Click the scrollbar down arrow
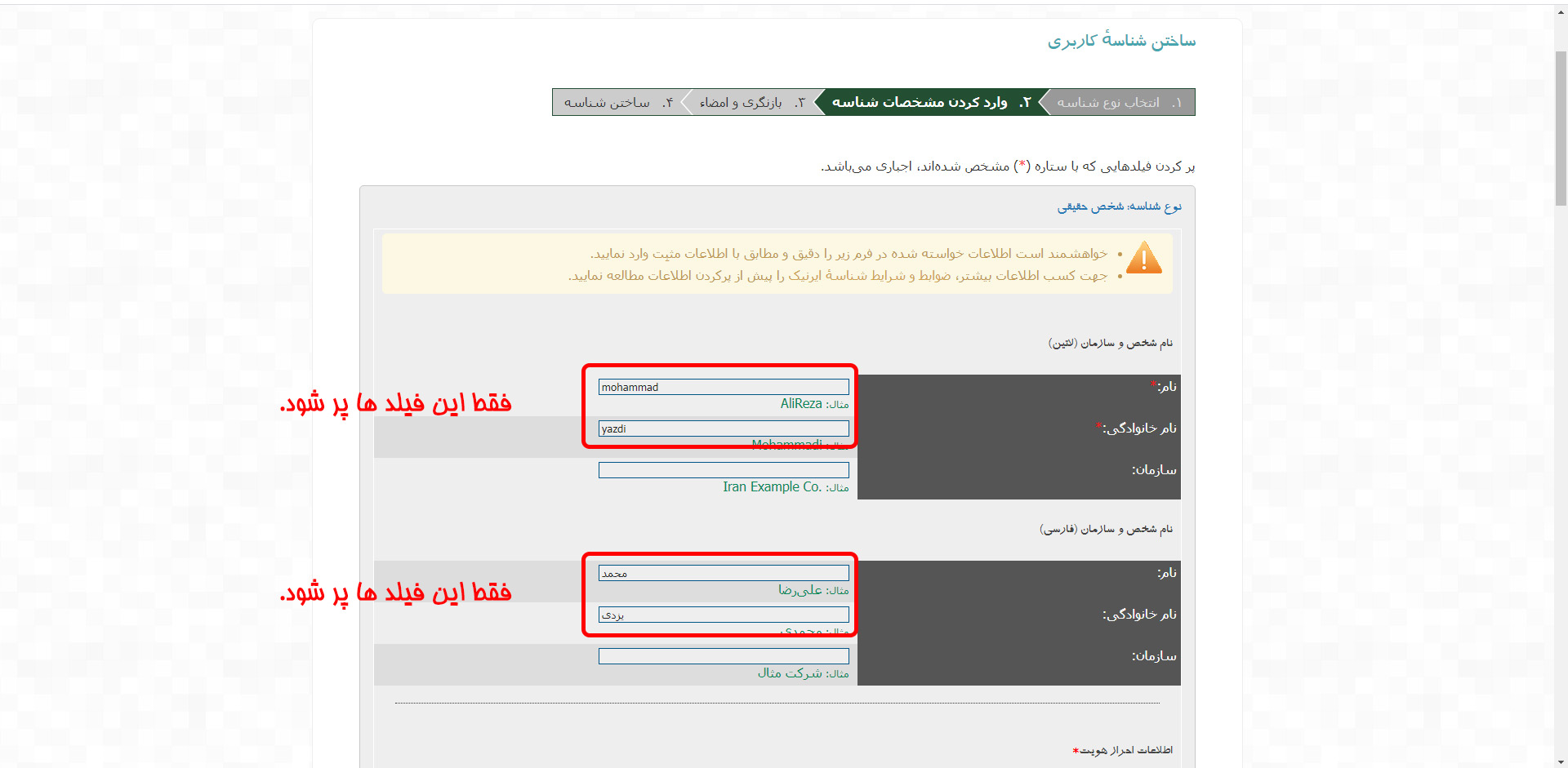Screen dimensions: 1568x768 click(x=1561, y=761)
